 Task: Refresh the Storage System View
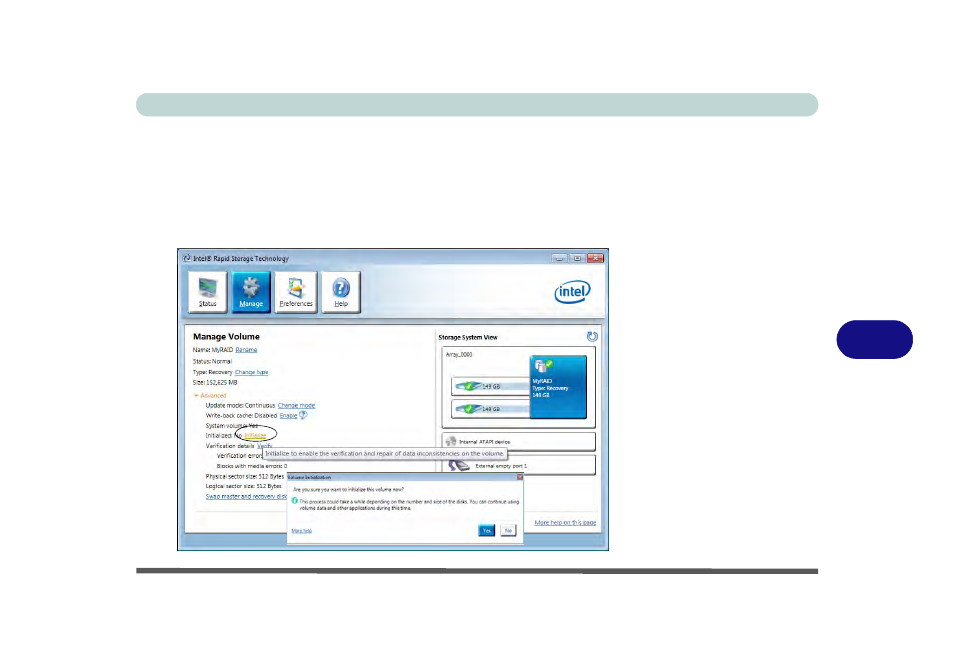pos(592,336)
